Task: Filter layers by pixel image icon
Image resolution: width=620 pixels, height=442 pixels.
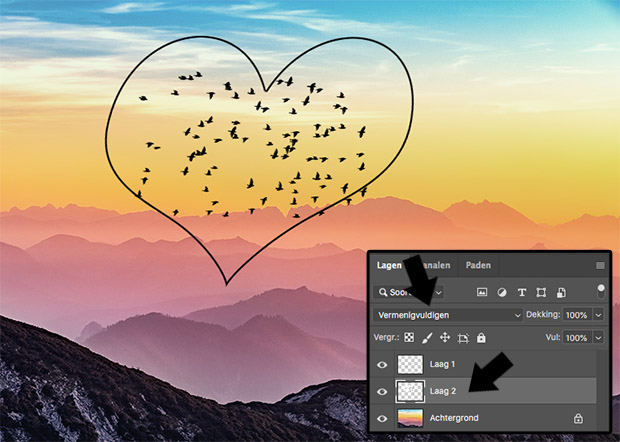Action: pos(481,292)
